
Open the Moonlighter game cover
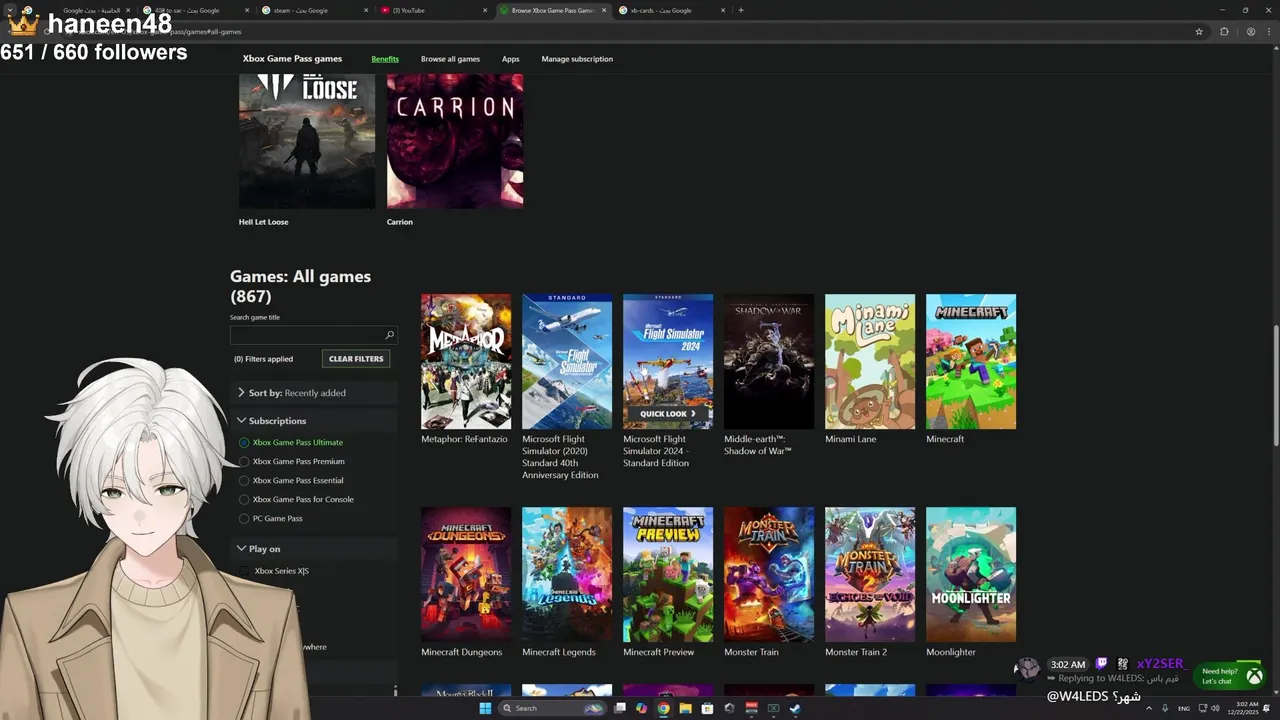tap(971, 574)
